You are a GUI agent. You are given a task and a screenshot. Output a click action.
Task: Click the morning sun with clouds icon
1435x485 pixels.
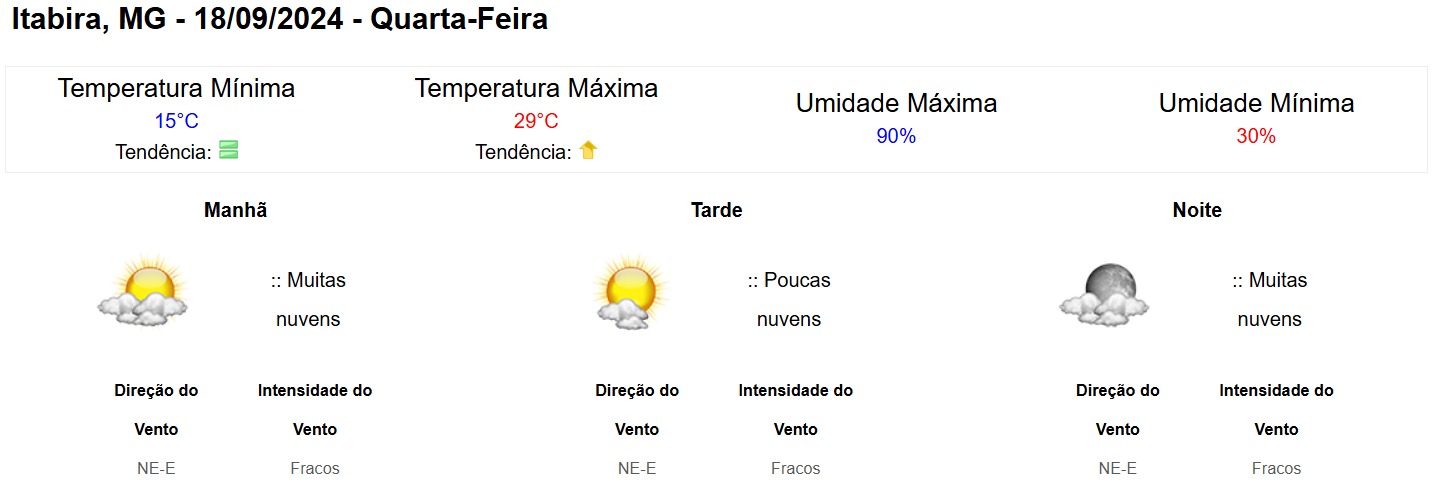point(143,291)
